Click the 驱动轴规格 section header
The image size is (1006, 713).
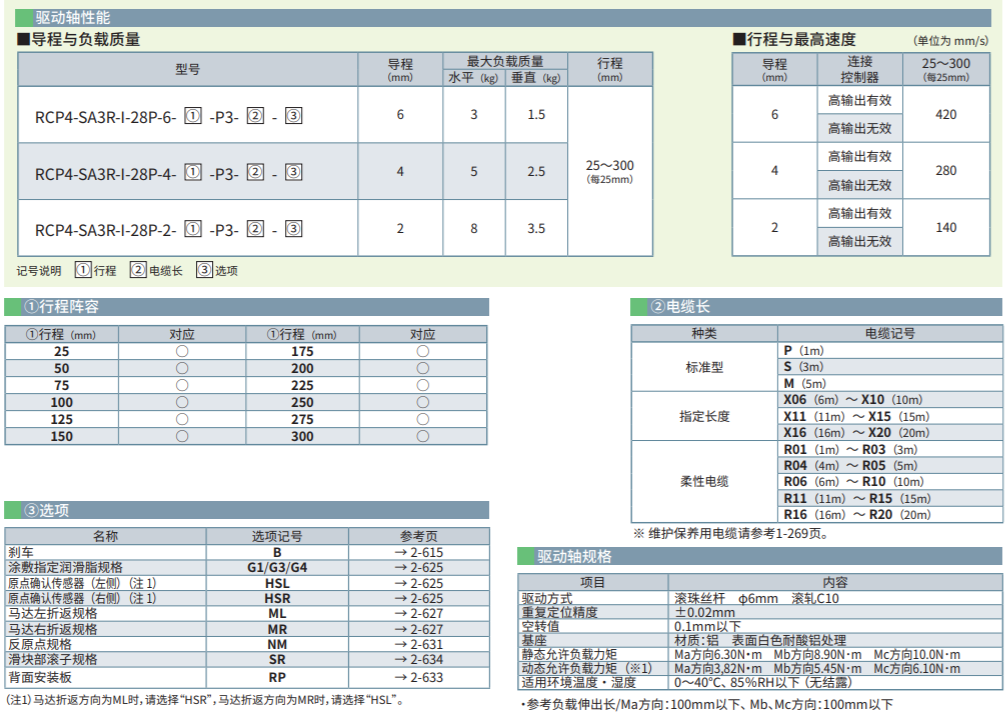point(760,556)
